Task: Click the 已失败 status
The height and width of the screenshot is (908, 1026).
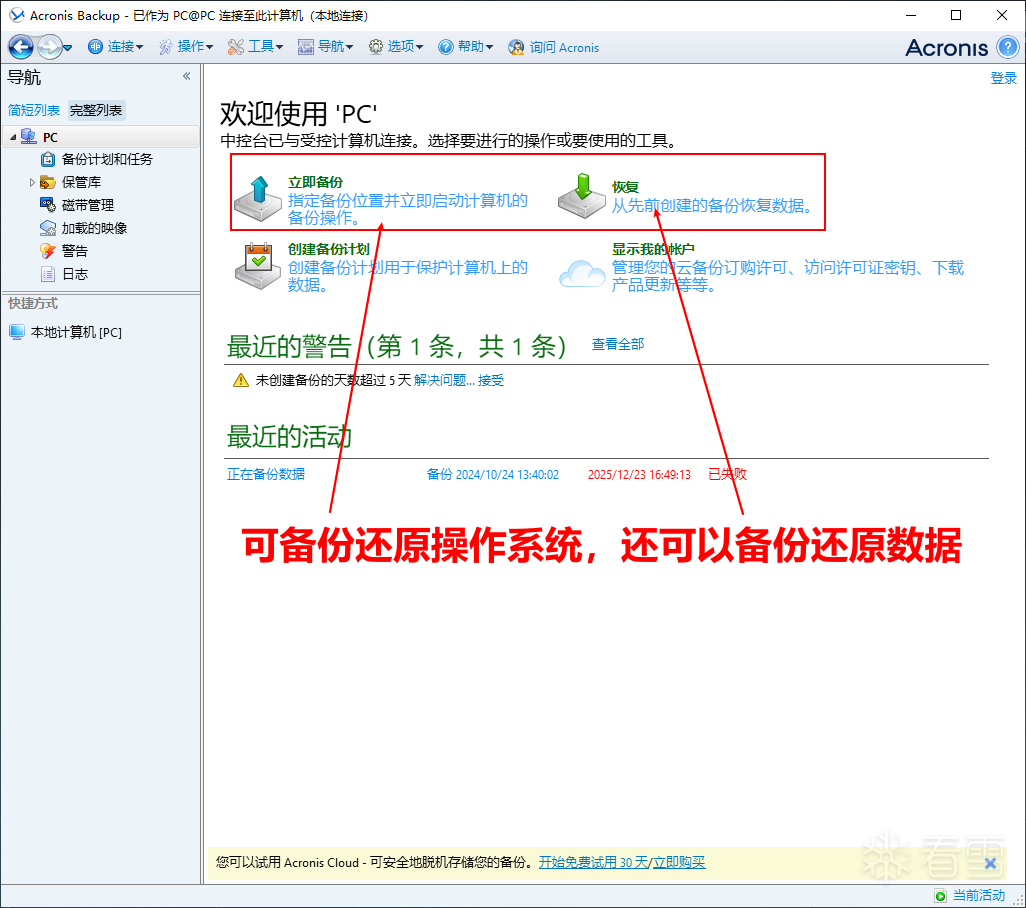Action: pyautogui.click(x=728, y=474)
